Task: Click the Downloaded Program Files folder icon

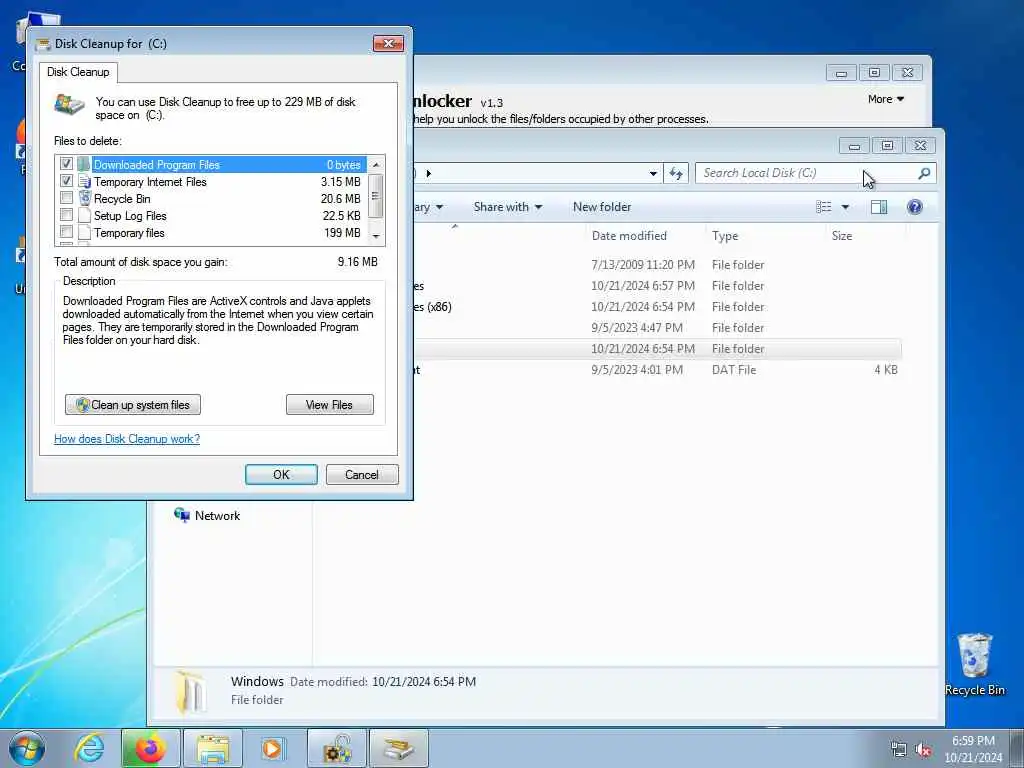Action: [x=84, y=164]
